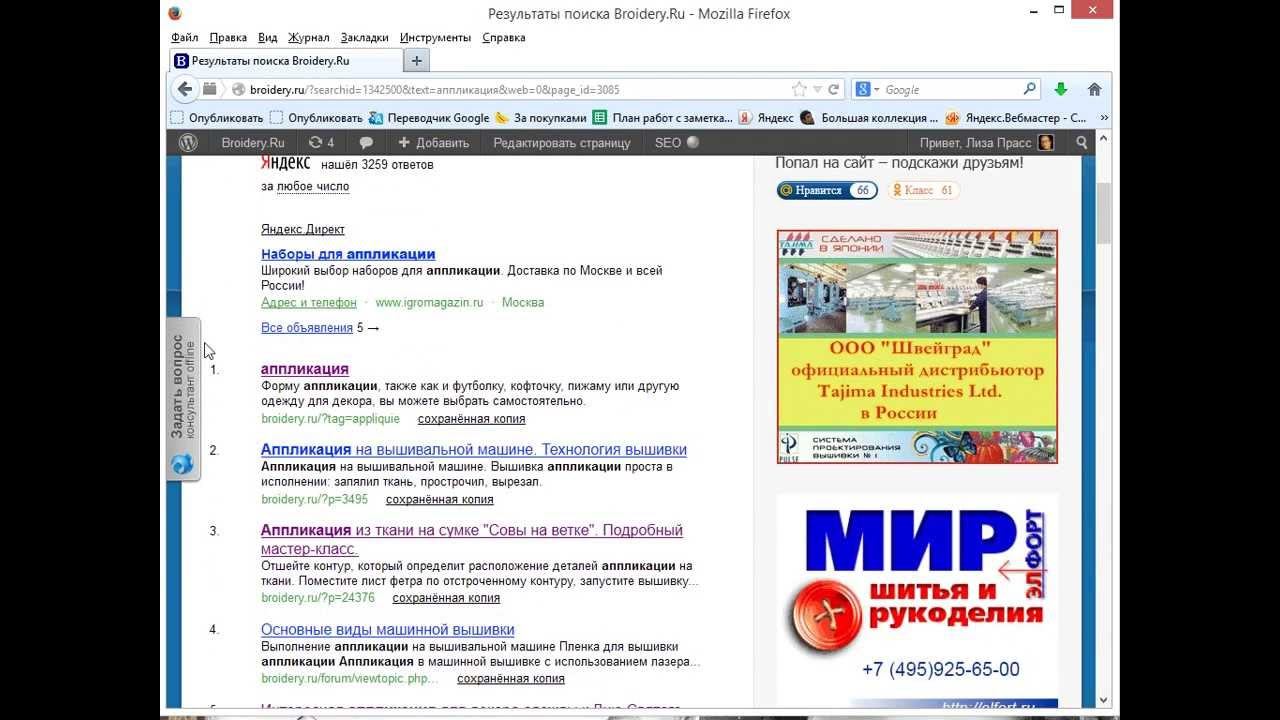Click the first Опубликовать bookmarklet
The width and height of the screenshot is (1280, 720).
coord(217,117)
